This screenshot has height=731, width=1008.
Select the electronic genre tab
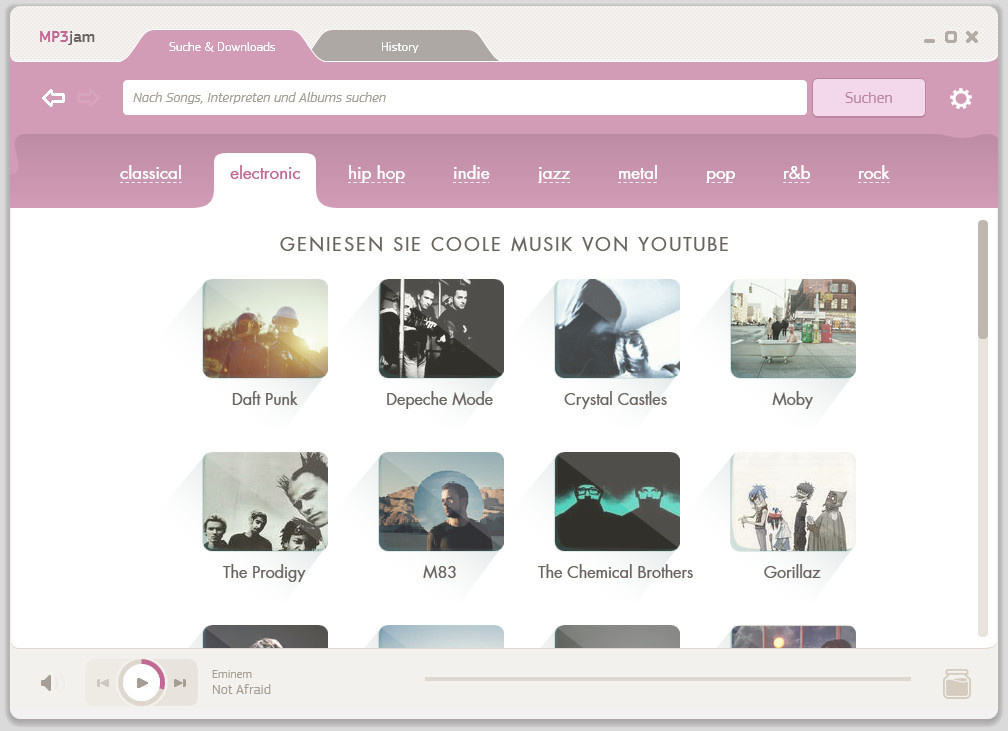click(x=265, y=174)
